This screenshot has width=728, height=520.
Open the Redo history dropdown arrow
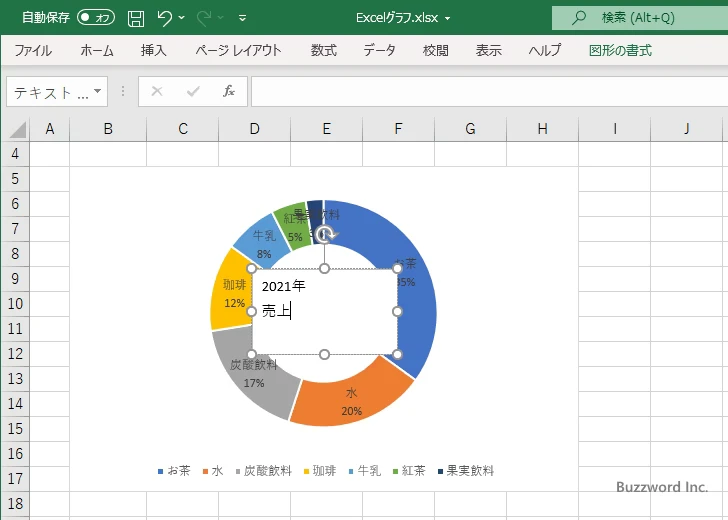(221, 18)
